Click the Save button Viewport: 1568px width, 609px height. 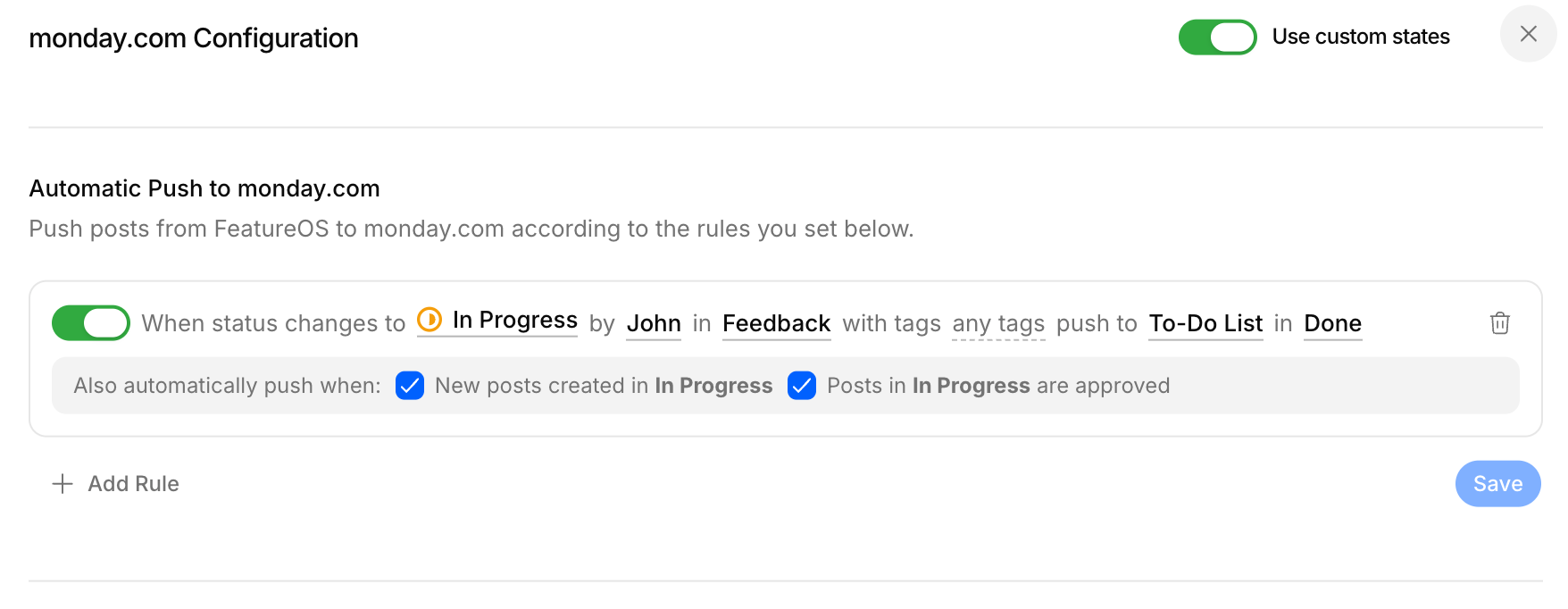tap(1497, 484)
